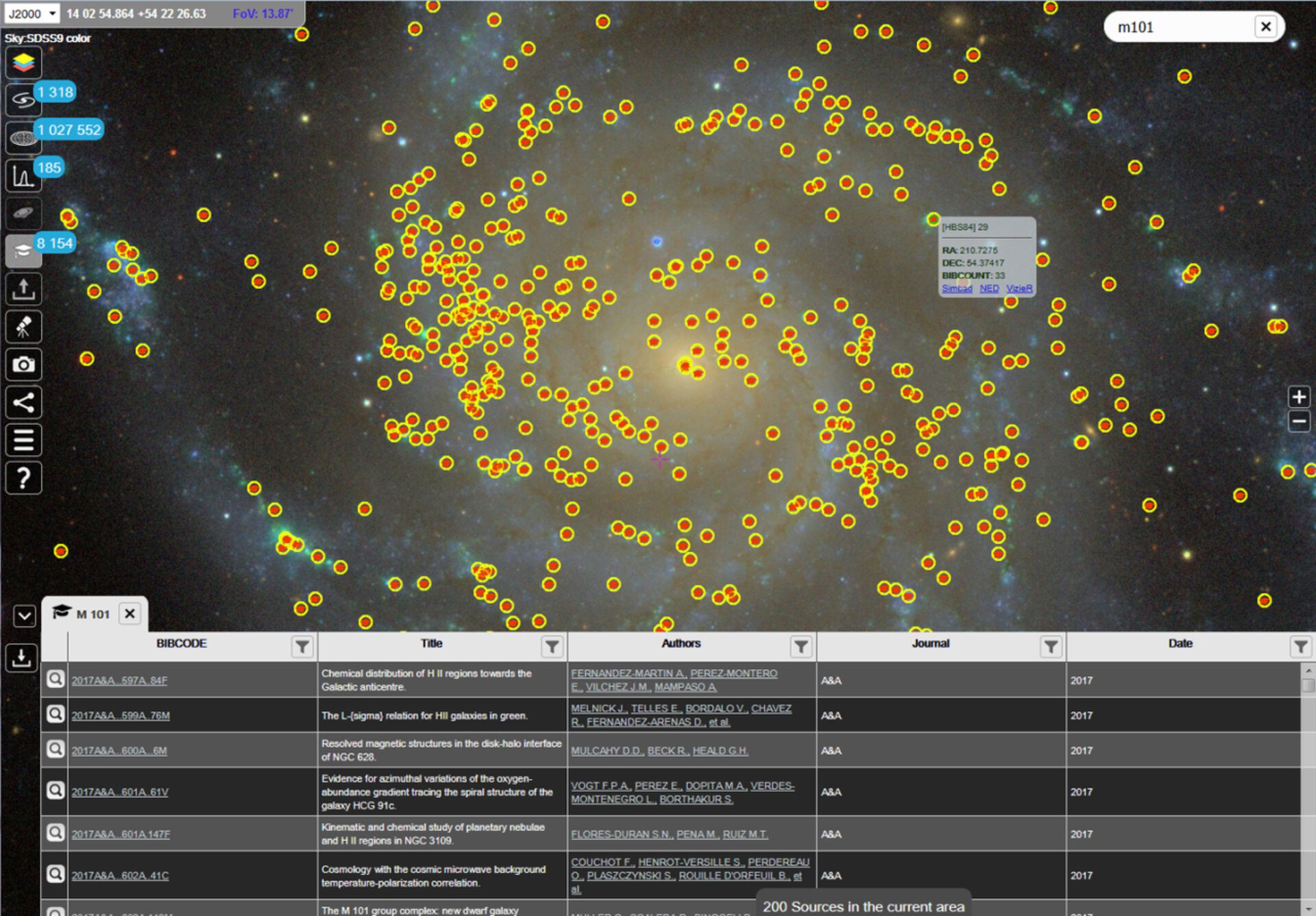This screenshot has width=1316, height=916.
Task: Collapse the results panel with chevron
Action: coord(24,616)
